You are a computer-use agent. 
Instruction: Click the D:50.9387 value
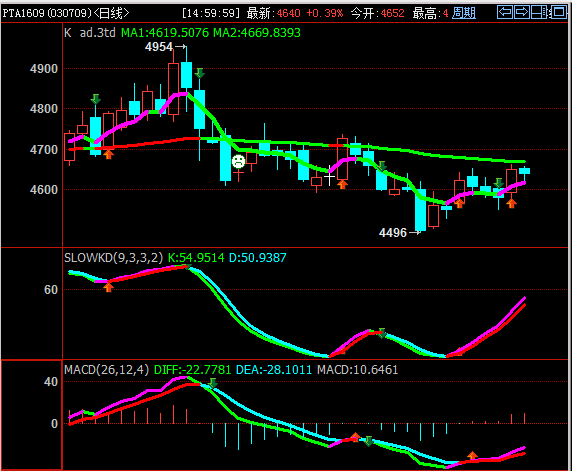click(x=258, y=258)
